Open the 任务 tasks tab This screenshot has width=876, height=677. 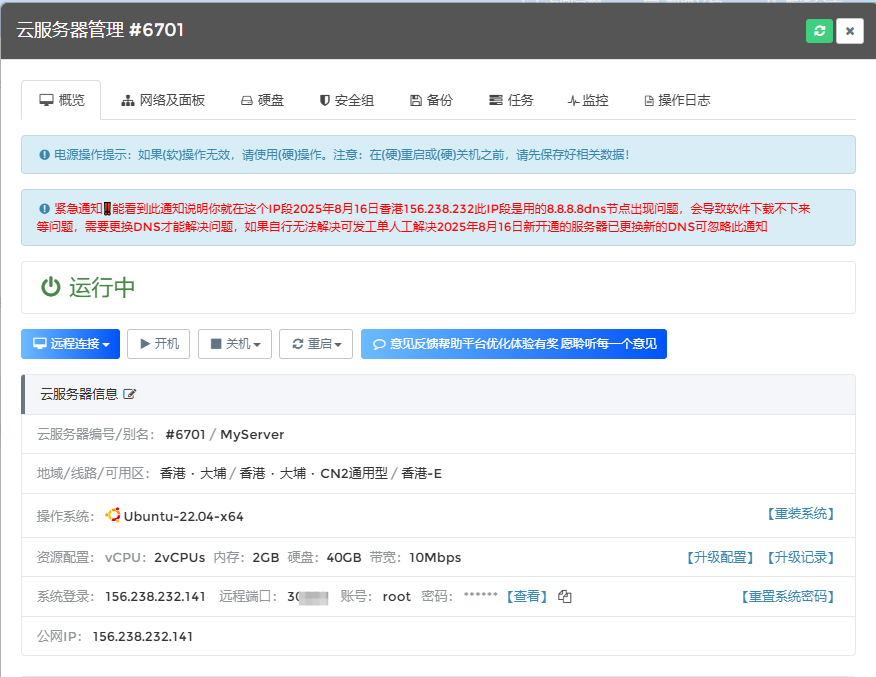tap(511, 100)
